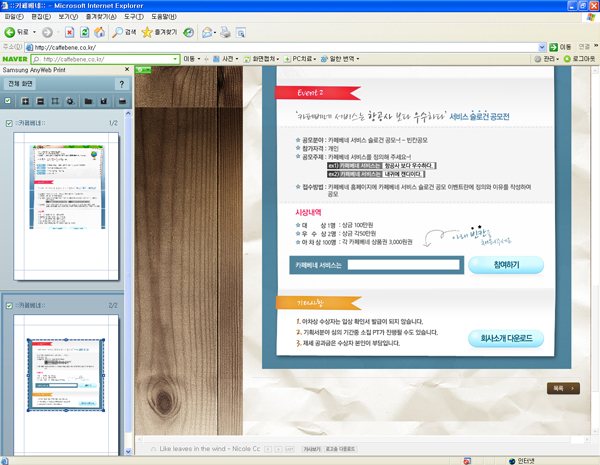Open the 편집(E) menu
The height and width of the screenshot is (465, 600).
[x=41, y=17]
